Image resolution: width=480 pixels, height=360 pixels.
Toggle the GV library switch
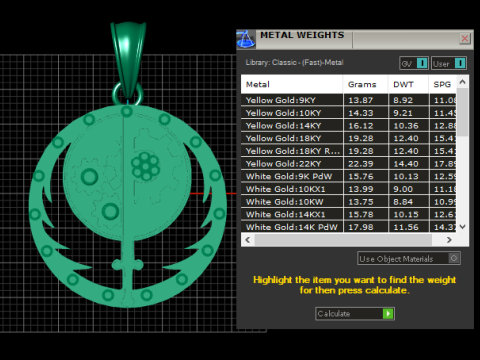pos(414,63)
